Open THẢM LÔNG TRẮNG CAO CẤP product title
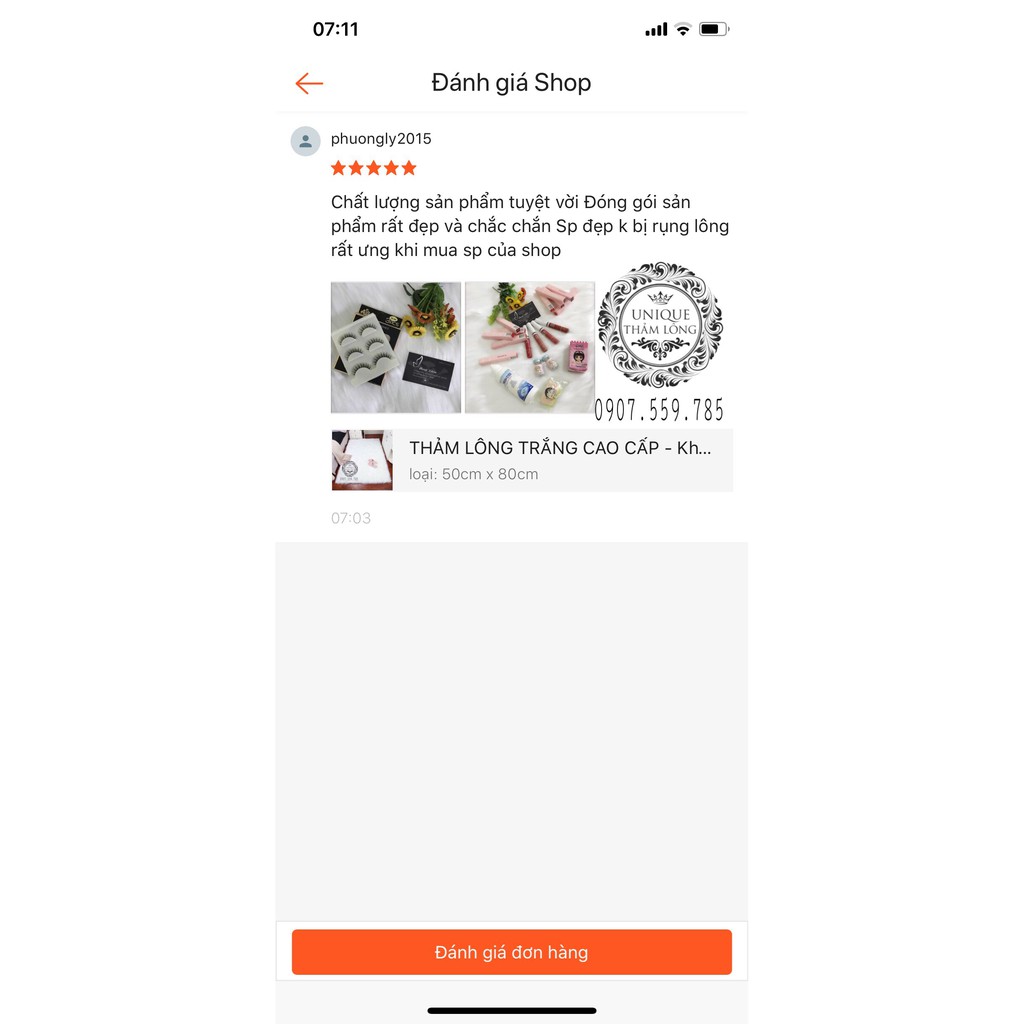The width and height of the screenshot is (1024, 1024). (560, 448)
